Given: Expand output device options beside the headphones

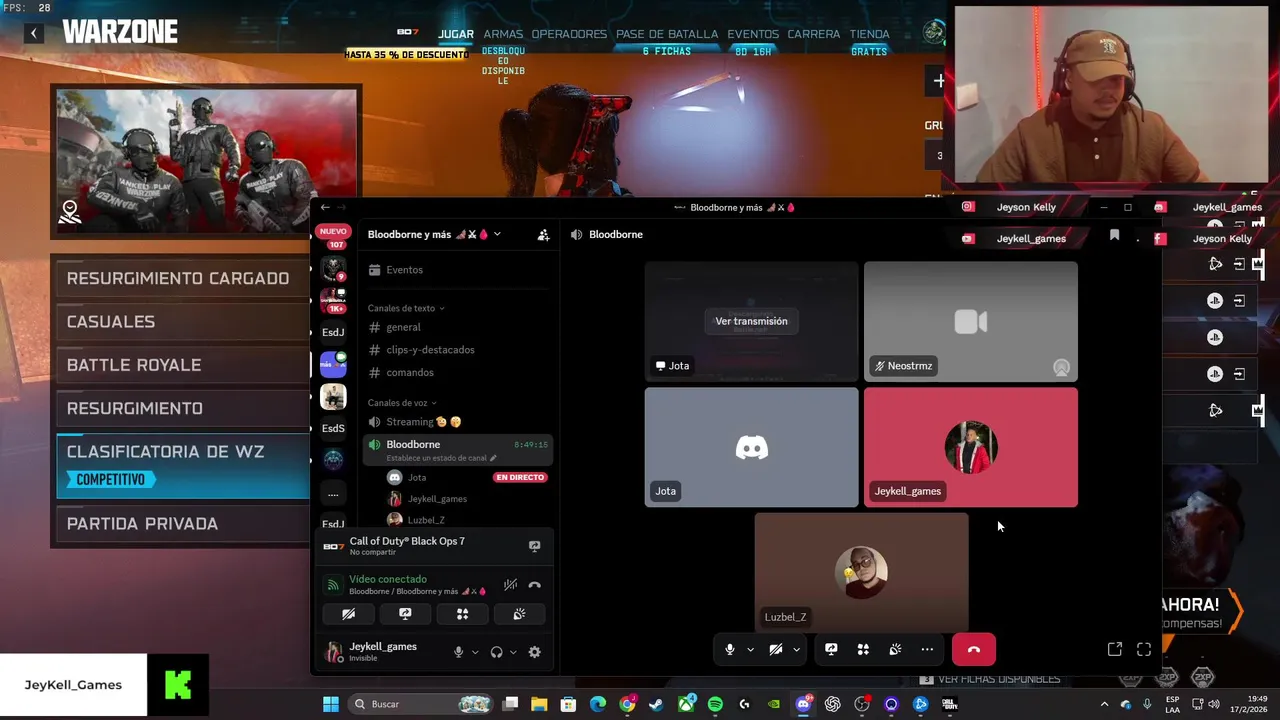Looking at the screenshot, I should pyautogui.click(x=513, y=652).
